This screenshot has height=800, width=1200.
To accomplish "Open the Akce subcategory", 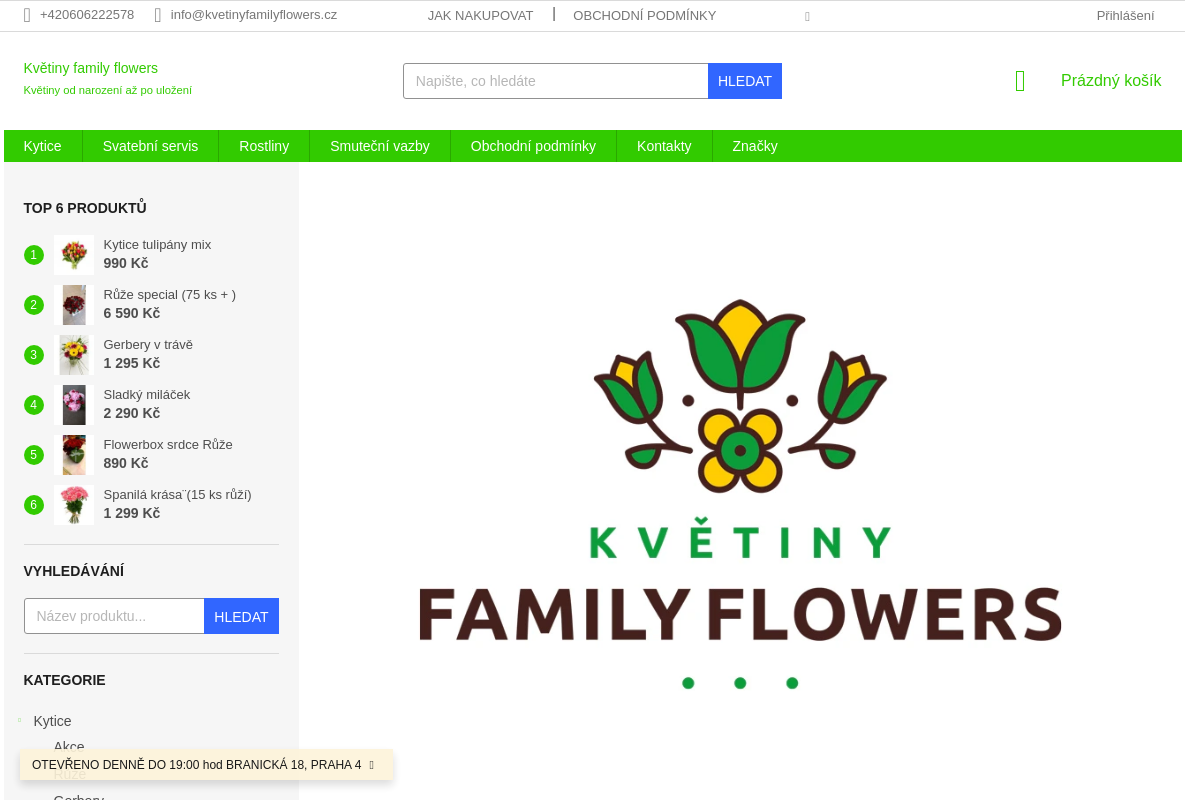I will click(69, 746).
